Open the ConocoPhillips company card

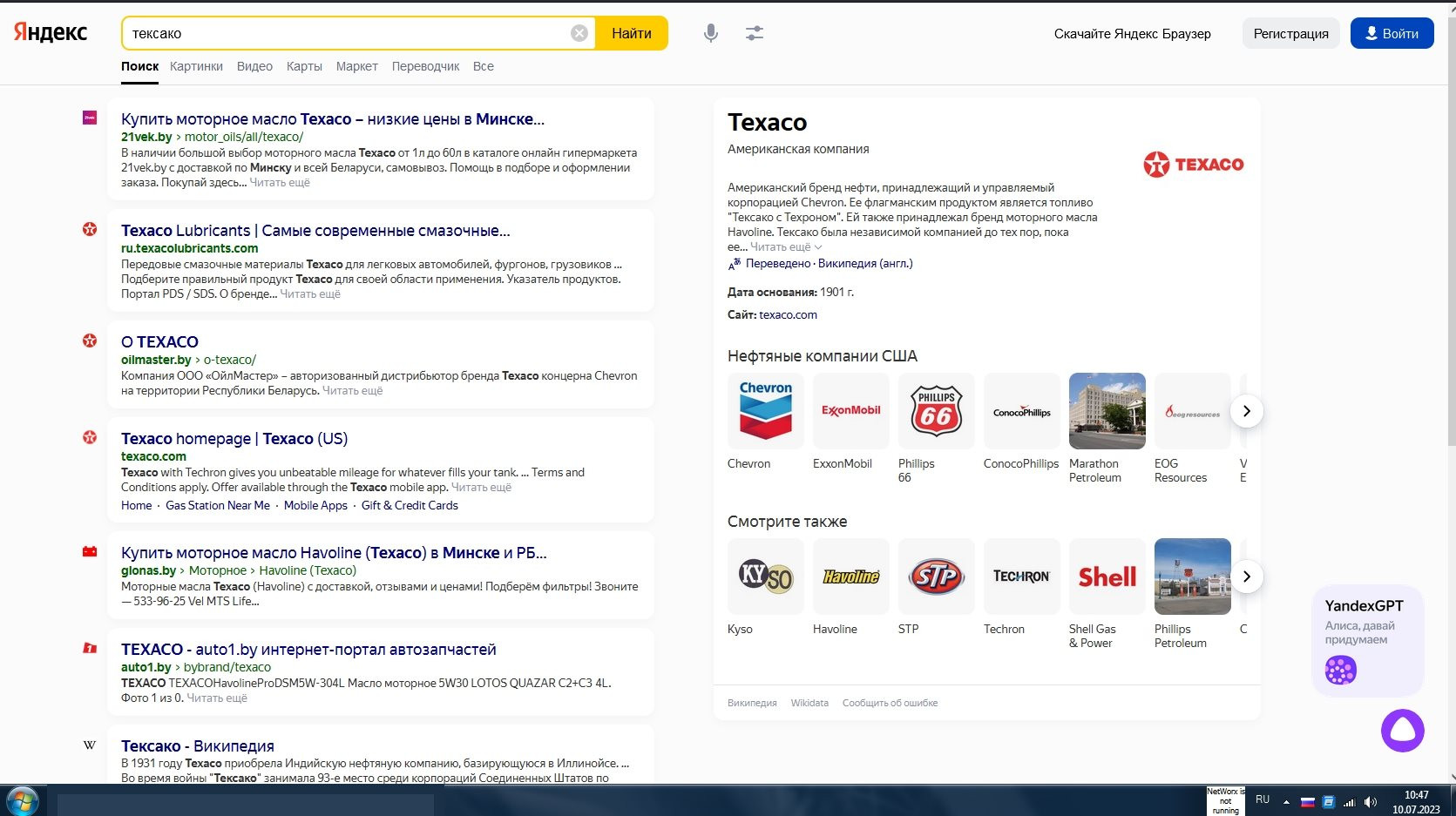(1022, 411)
